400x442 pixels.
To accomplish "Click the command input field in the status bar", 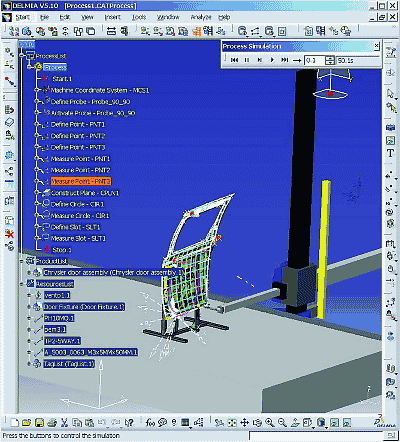I will 315,436.
